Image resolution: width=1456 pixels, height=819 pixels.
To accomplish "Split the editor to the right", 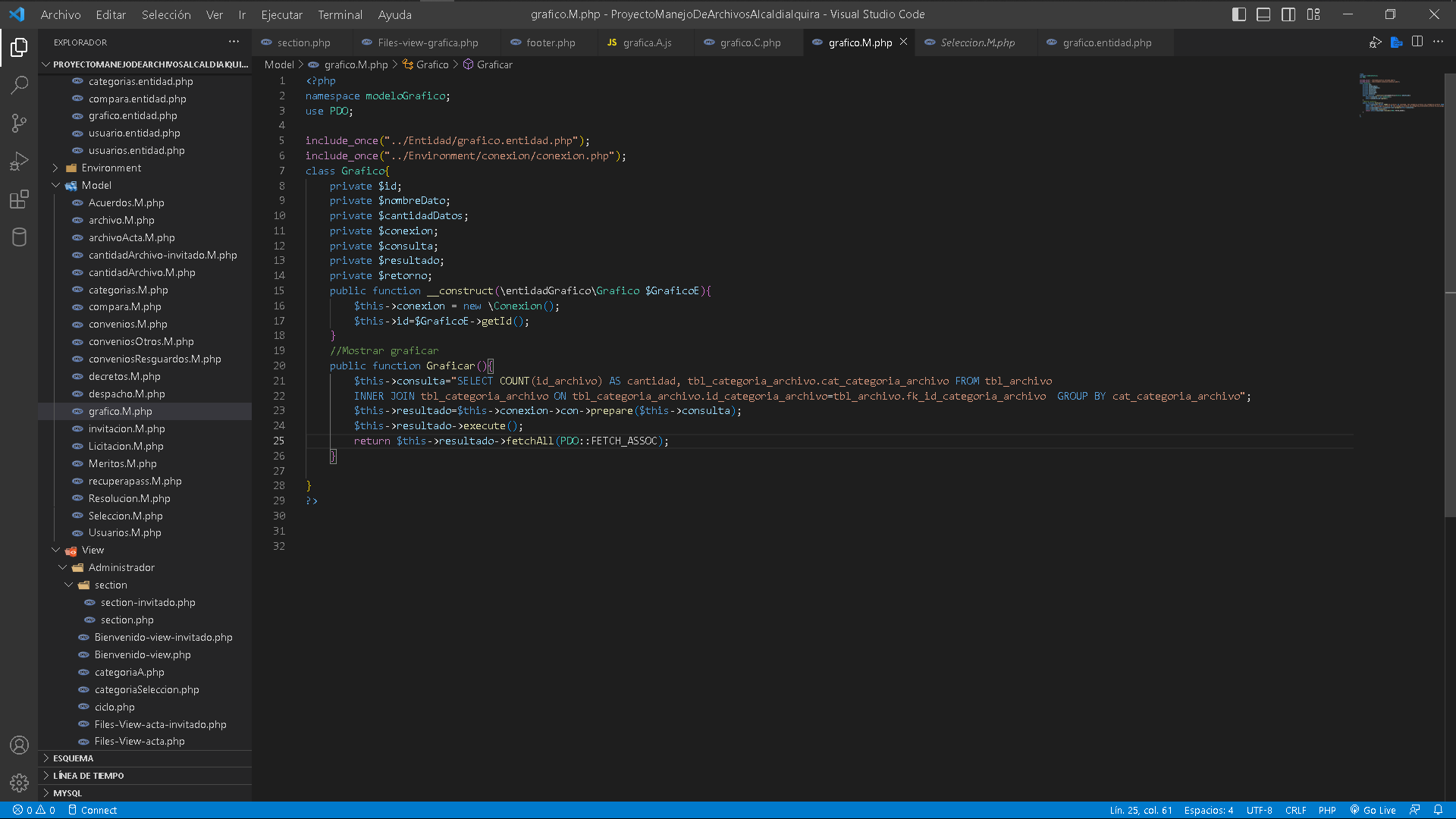I will coord(1417,42).
